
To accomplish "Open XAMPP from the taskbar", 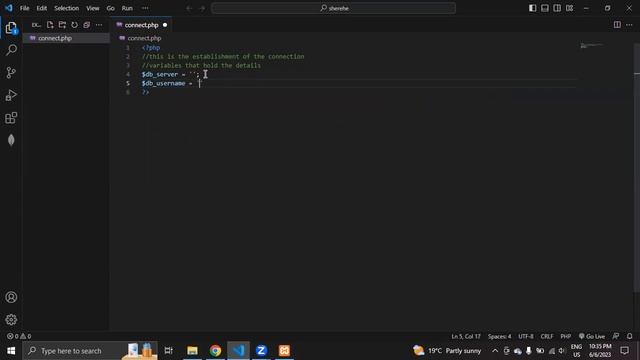I will tap(284, 351).
